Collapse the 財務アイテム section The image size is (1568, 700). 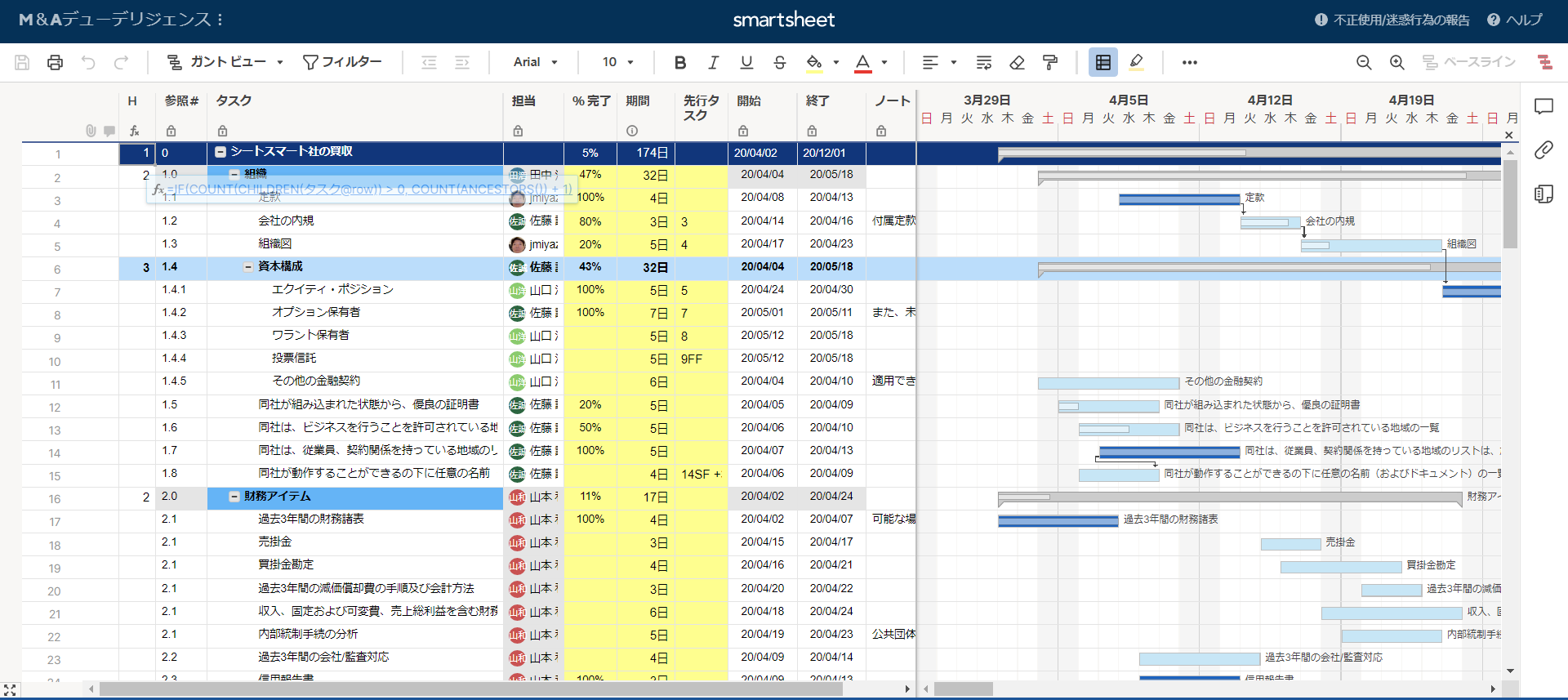tap(234, 497)
